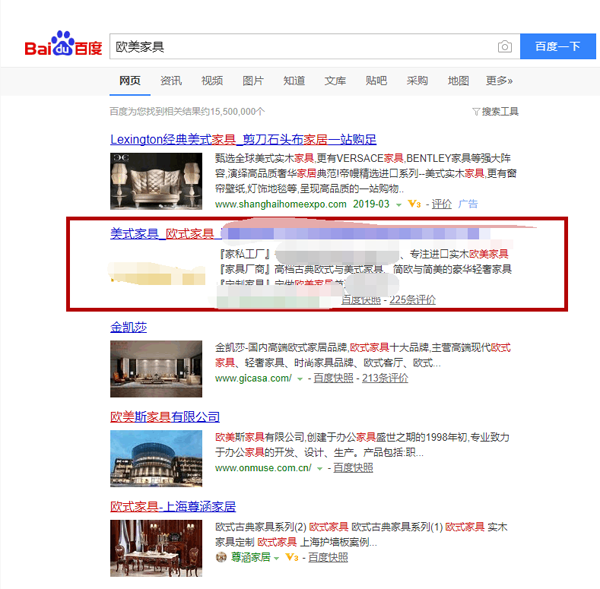Select the 网页 tab
Image resolution: width=600 pixels, height=589 pixels.
(x=130, y=81)
